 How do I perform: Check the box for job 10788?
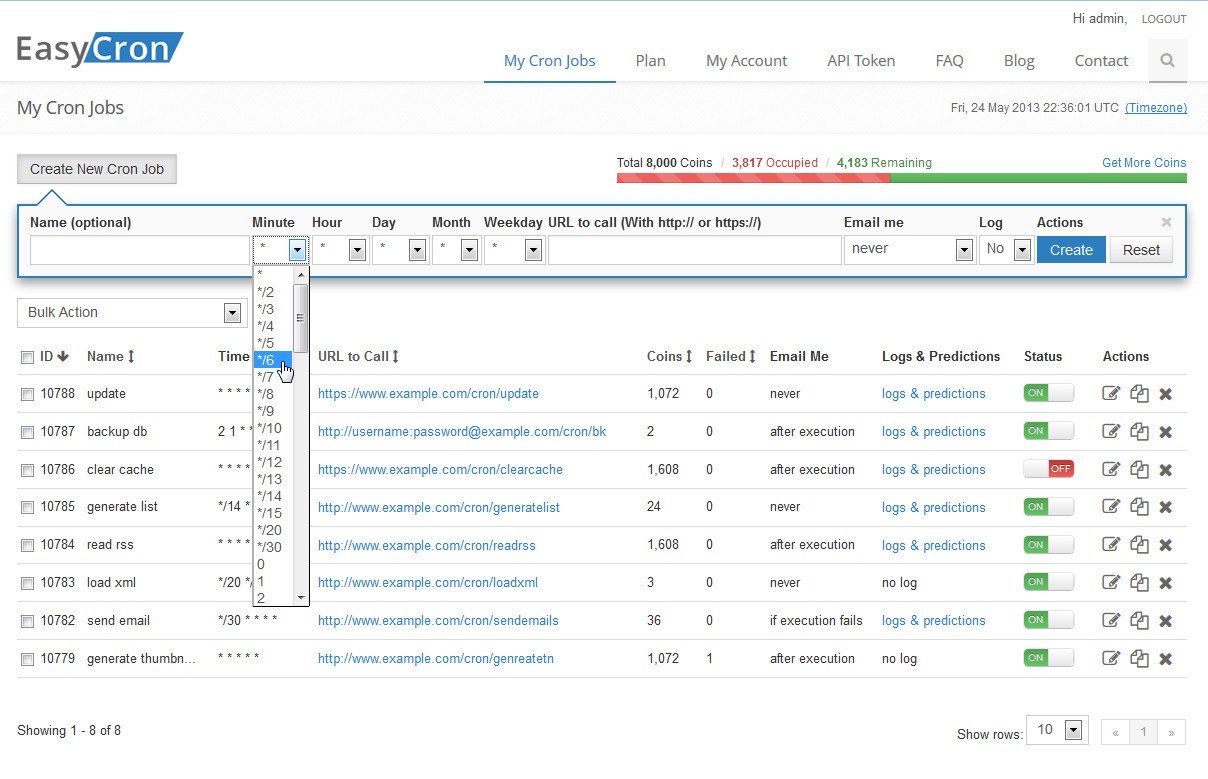tap(28, 394)
